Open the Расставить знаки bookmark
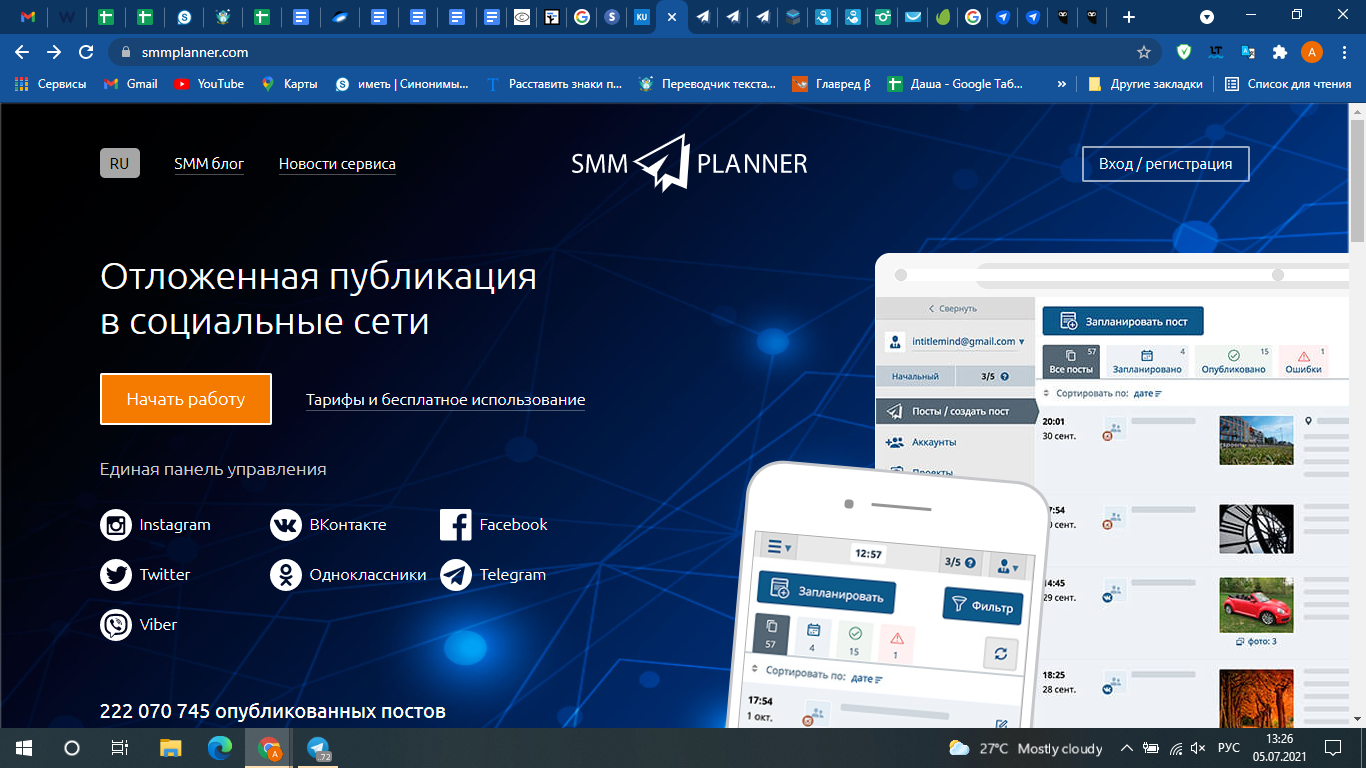Screen dimensions: 1366x768 tap(553, 84)
